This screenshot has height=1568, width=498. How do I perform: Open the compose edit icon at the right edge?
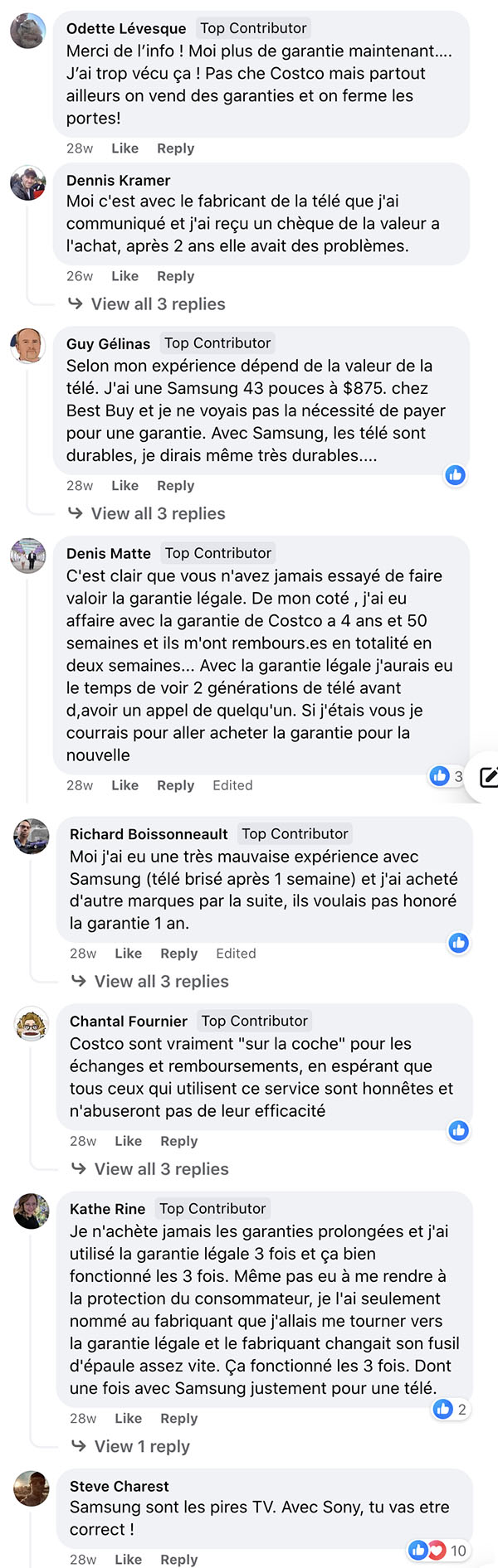[x=489, y=777]
